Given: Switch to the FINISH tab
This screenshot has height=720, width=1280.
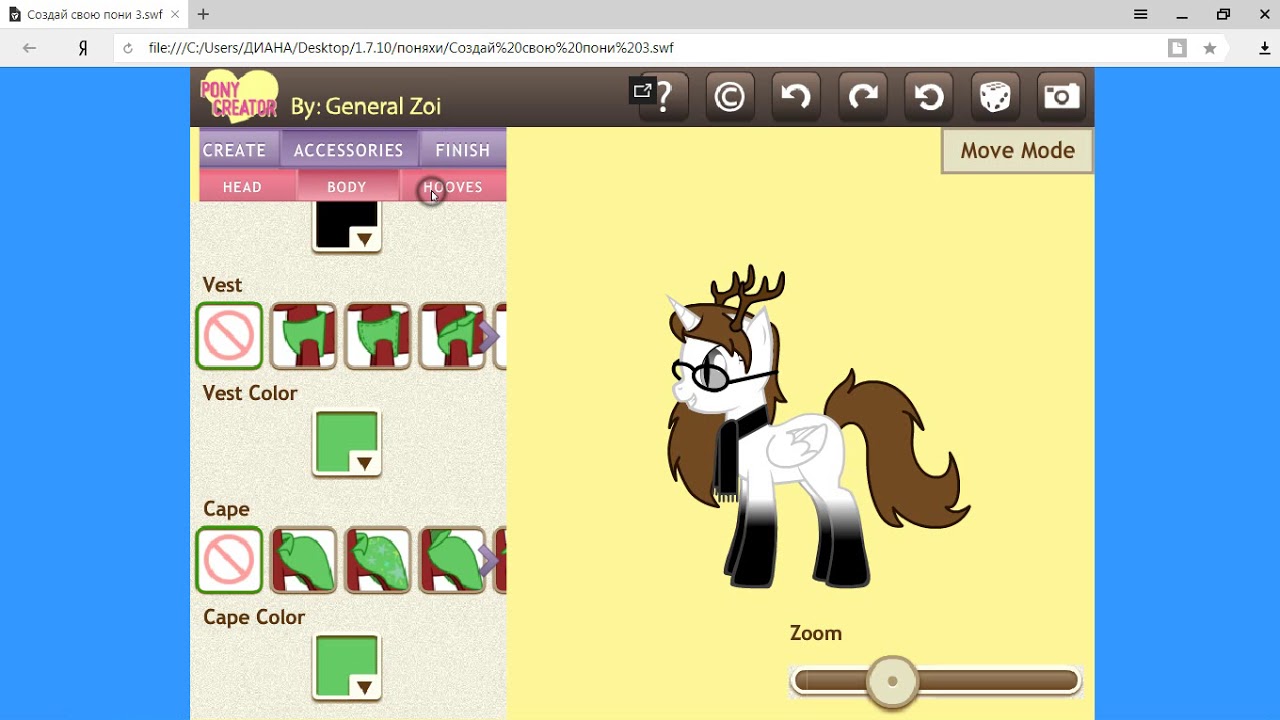Looking at the screenshot, I should tap(463, 150).
